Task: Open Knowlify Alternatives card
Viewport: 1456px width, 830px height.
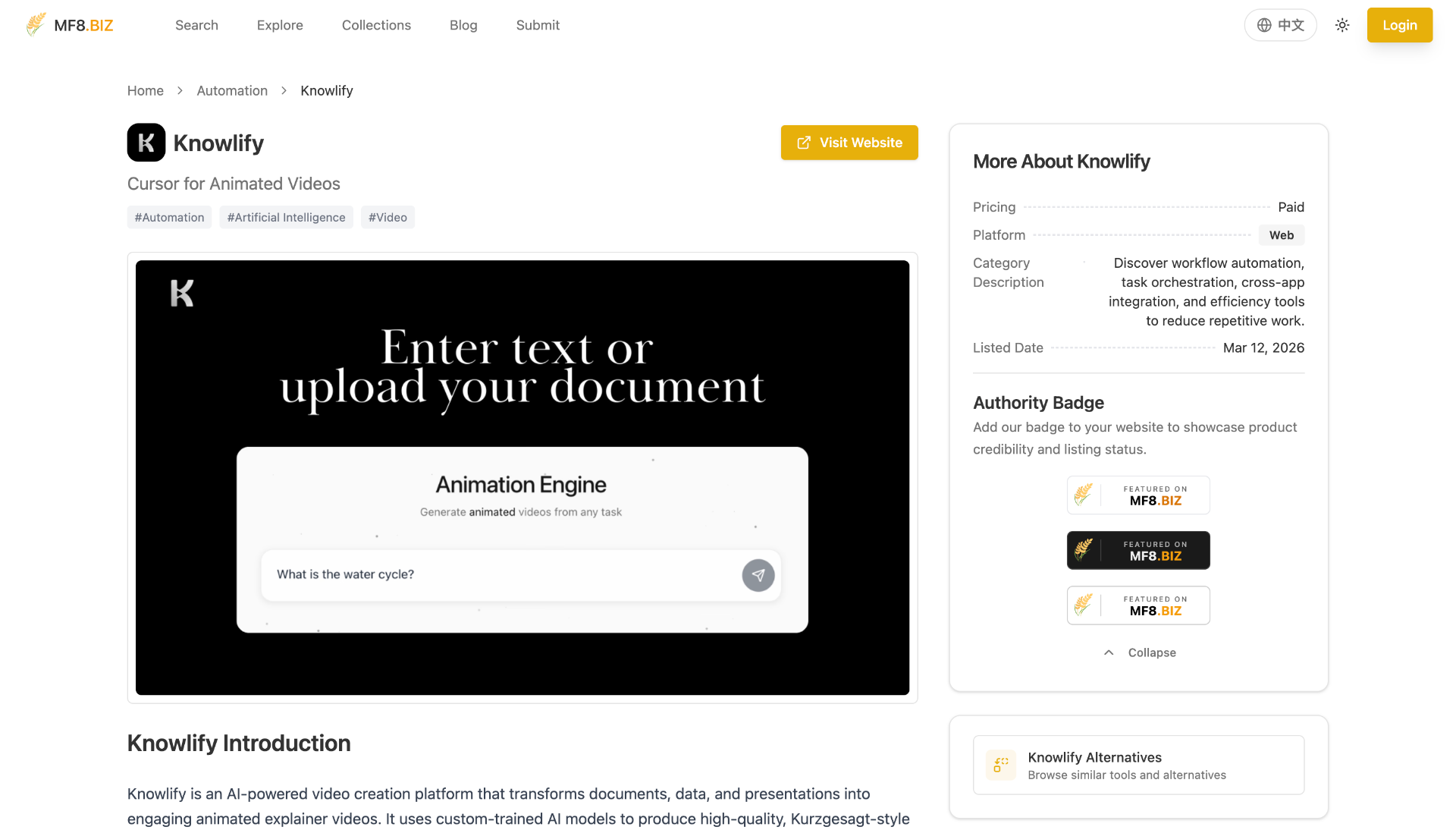Action: [1138, 765]
